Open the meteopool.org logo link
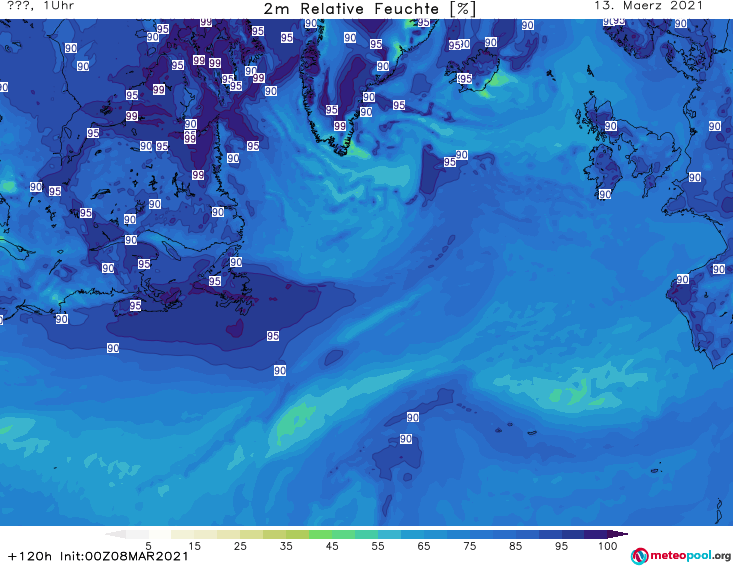The image size is (733, 566). (681, 556)
